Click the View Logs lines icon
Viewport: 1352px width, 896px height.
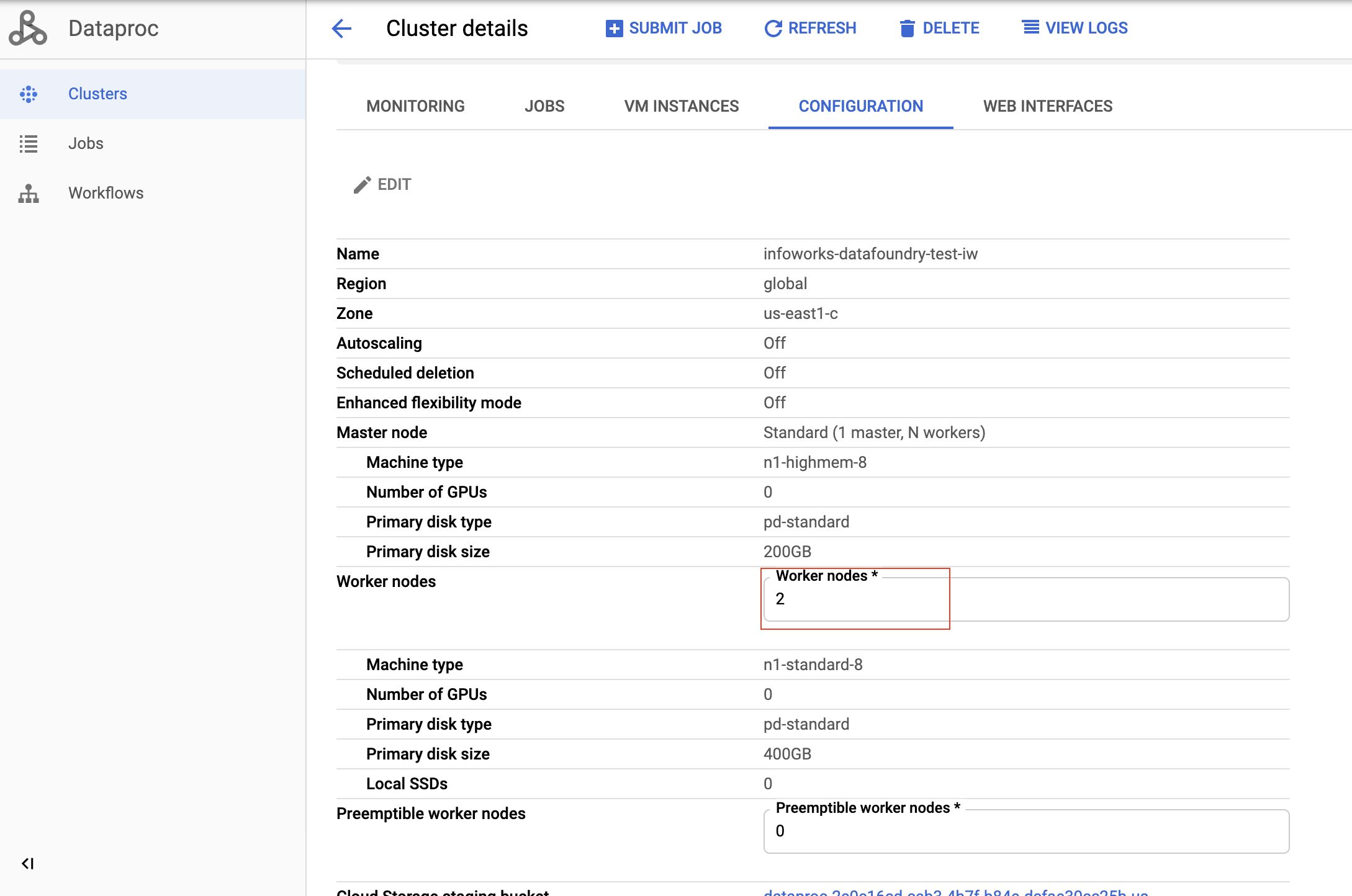(1030, 27)
